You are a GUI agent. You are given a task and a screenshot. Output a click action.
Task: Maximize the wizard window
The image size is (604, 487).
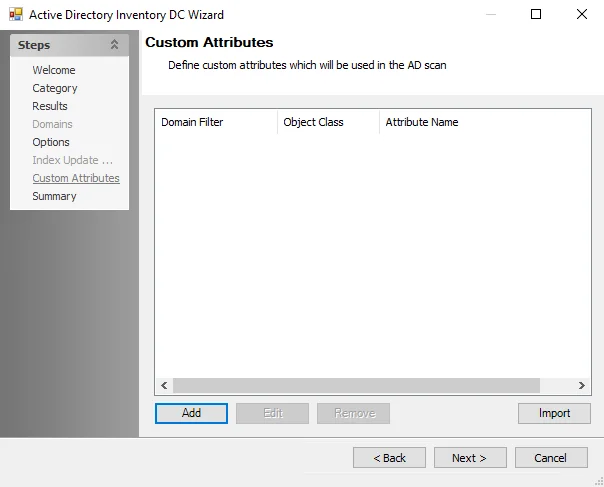536,14
